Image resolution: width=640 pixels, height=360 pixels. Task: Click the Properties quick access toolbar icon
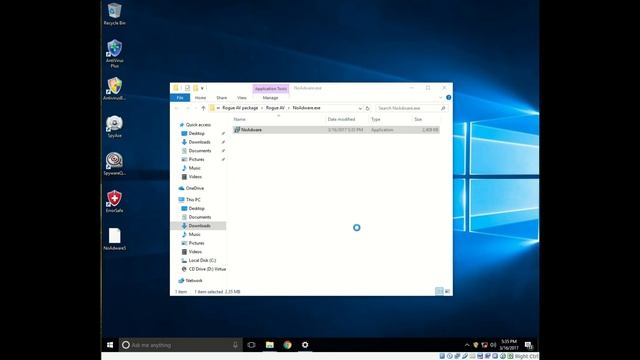pos(187,88)
